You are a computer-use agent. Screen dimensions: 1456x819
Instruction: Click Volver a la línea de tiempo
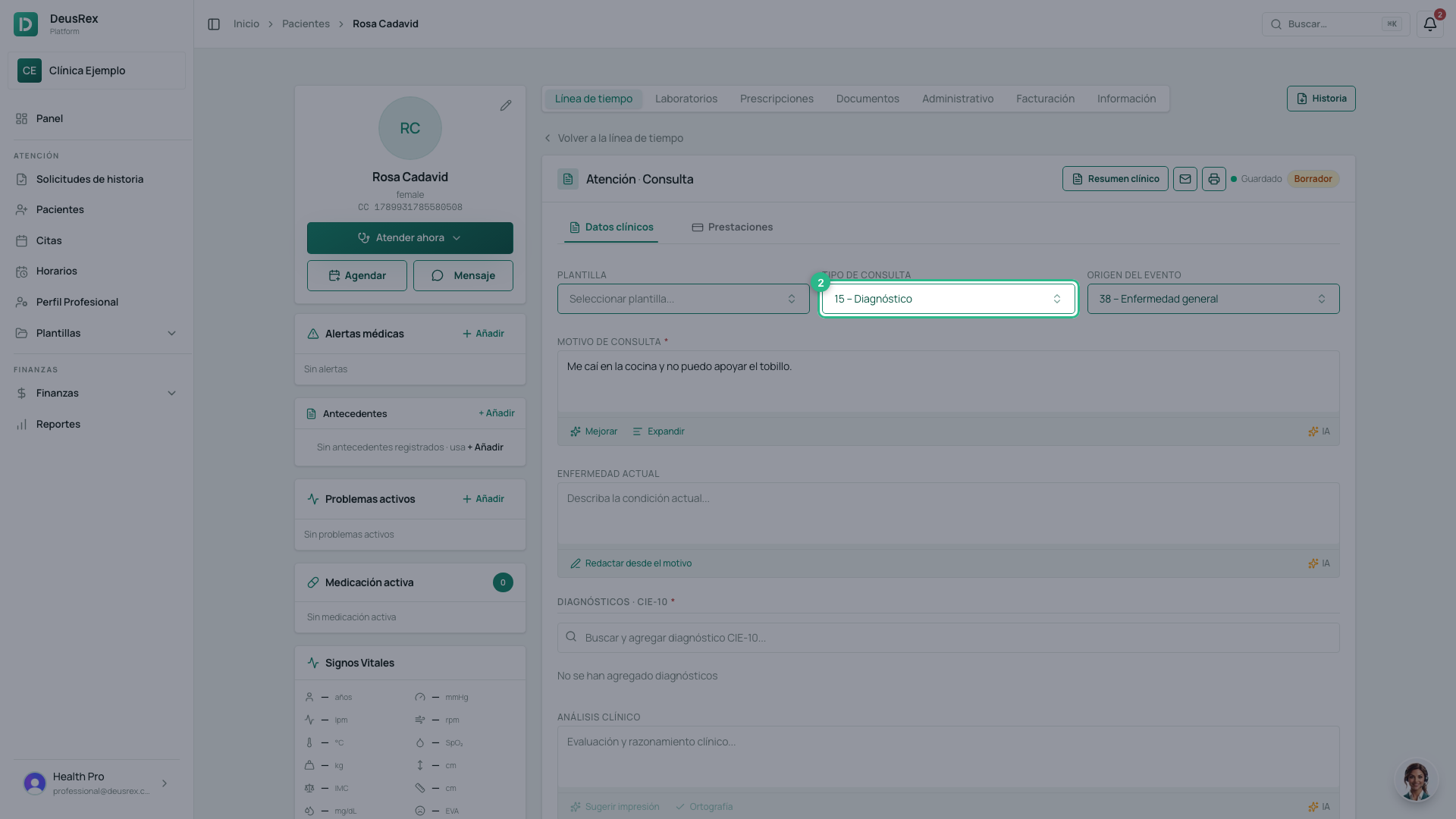click(x=613, y=138)
